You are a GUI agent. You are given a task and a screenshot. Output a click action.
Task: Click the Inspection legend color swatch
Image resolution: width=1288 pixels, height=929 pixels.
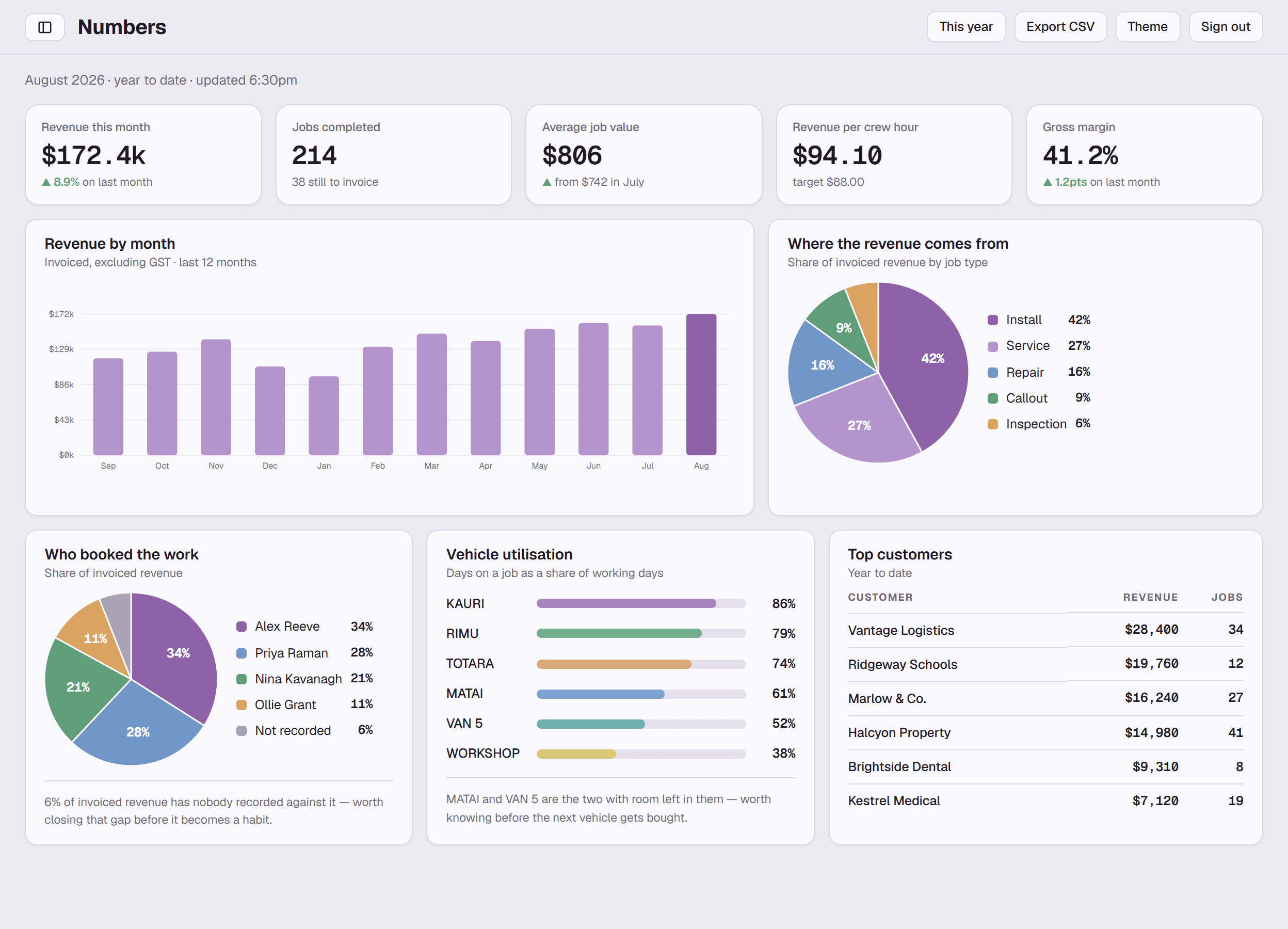tap(993, 424)
